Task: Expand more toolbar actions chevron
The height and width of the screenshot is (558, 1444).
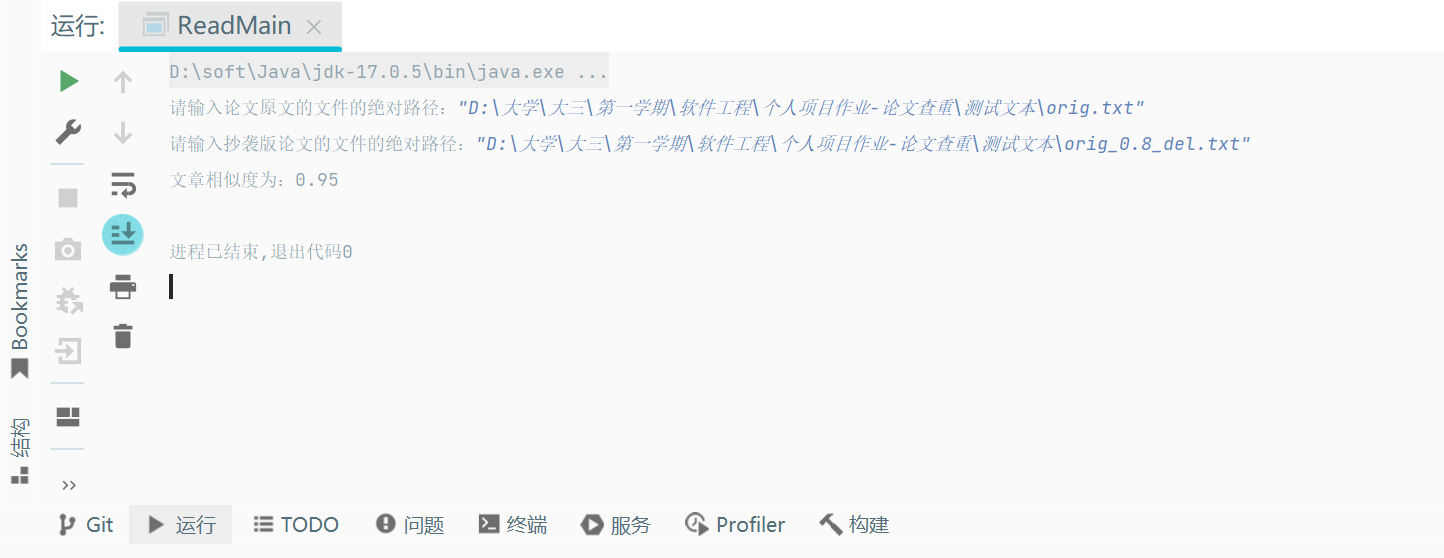Action: [x=69, y=486]
